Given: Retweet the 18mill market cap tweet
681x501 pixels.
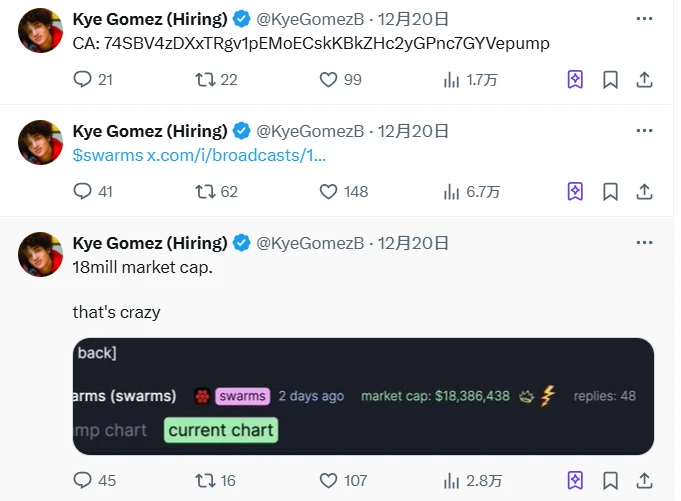Looking at the screenshot, I should 205,481.
